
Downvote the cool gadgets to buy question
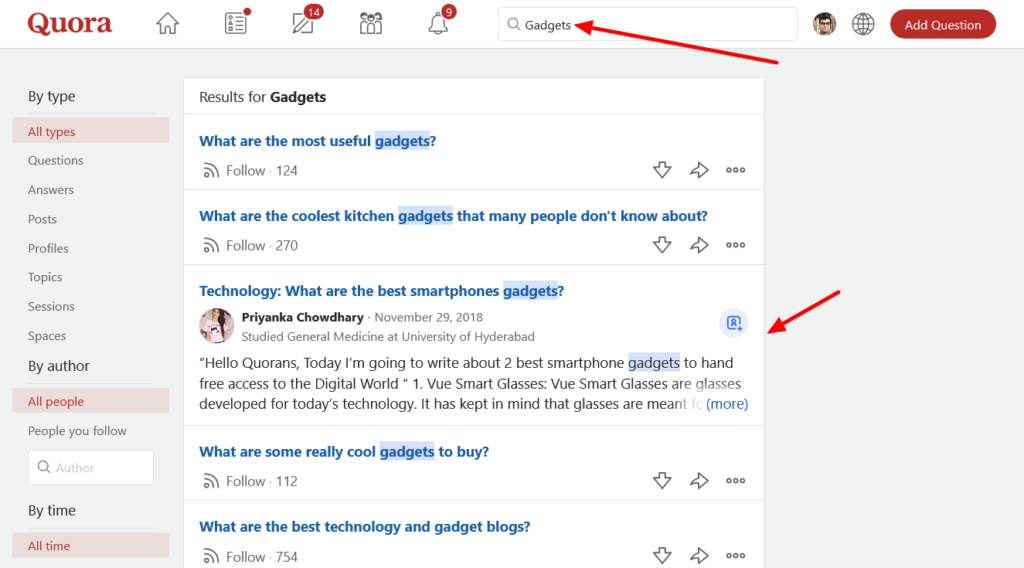click(x=662, y=481)
